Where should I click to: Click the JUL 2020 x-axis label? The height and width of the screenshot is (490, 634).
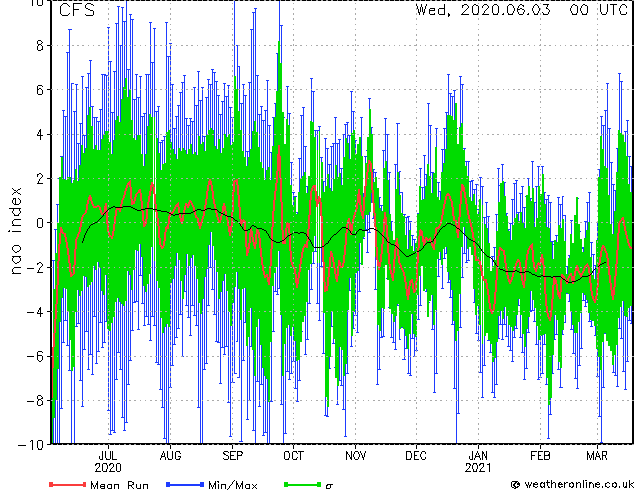click(x=108, y=462)
